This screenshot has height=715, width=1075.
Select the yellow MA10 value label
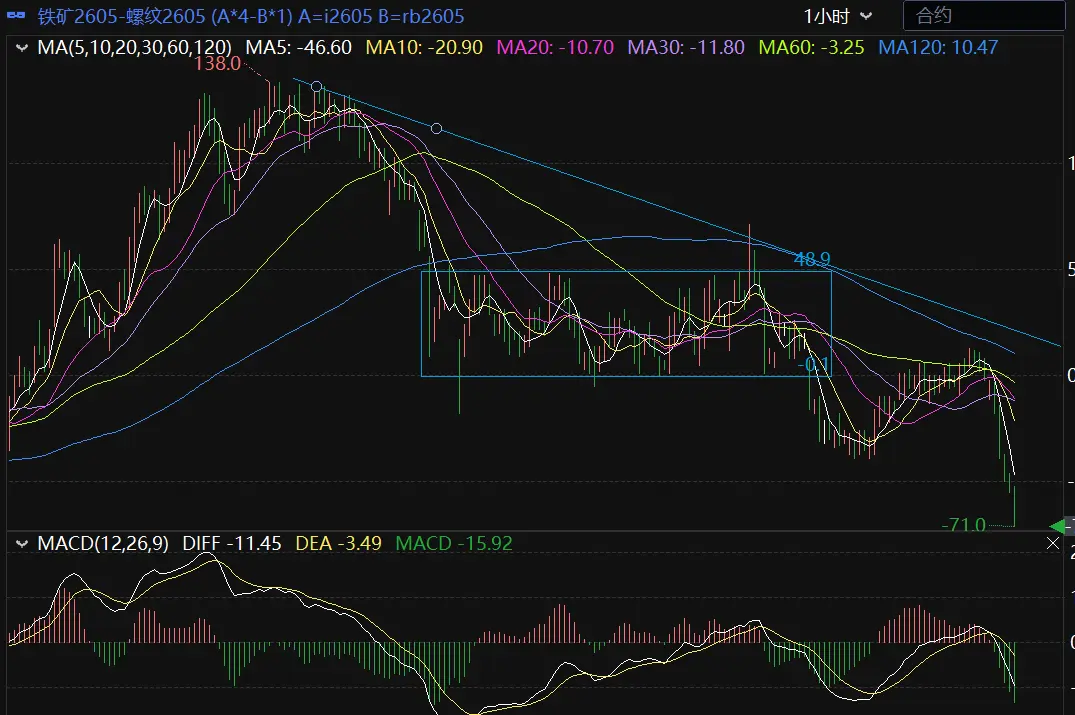(425, 47)
